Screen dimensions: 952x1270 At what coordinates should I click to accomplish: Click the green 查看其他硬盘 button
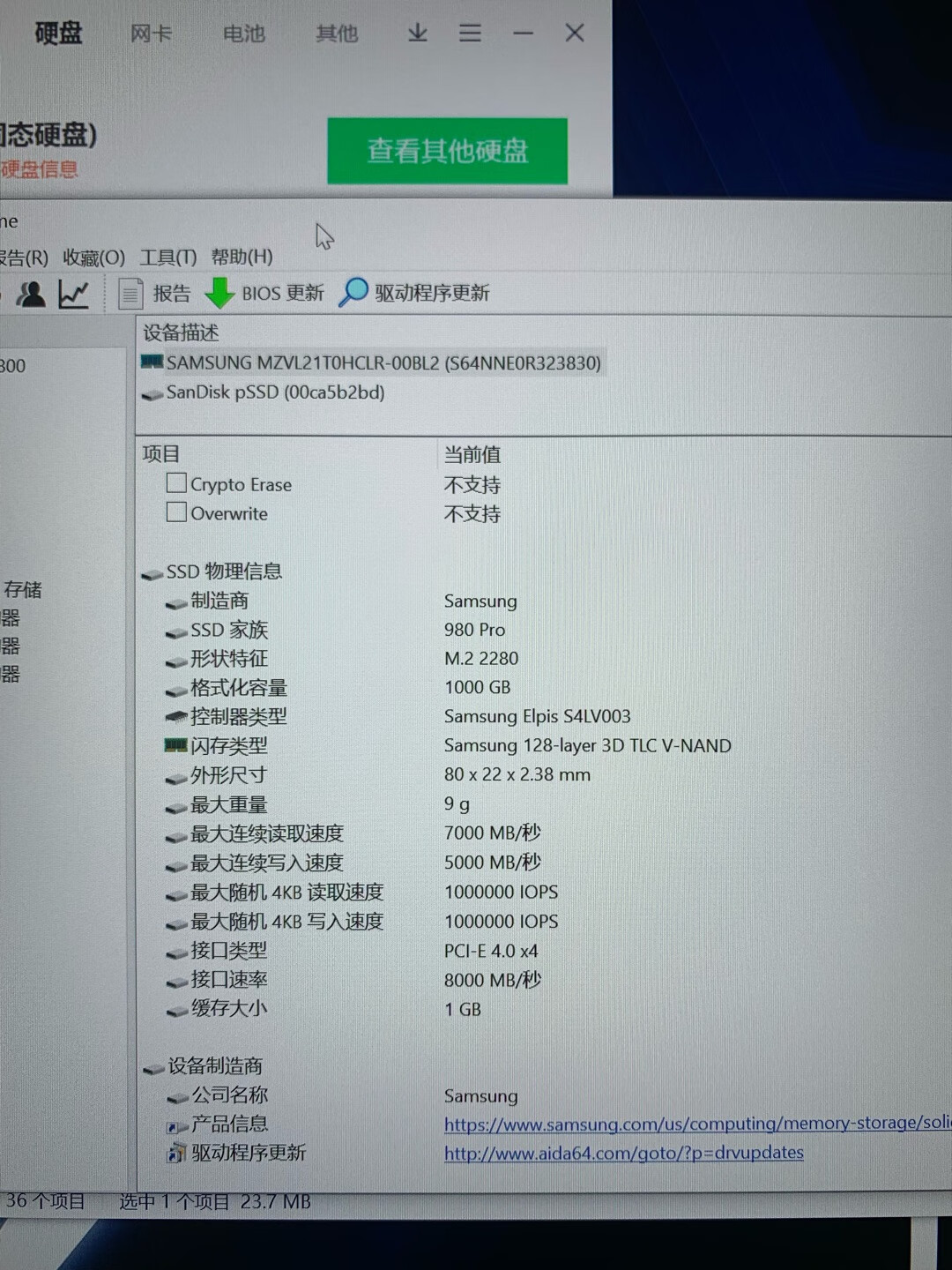(447, 151)
